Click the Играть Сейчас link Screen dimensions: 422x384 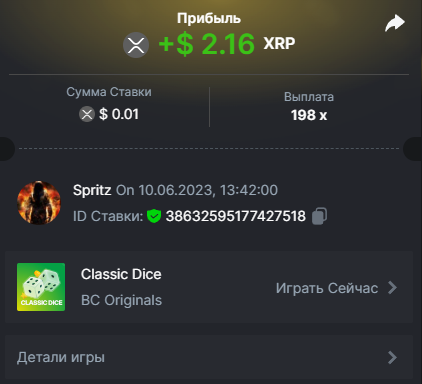(x=327, y=288)
